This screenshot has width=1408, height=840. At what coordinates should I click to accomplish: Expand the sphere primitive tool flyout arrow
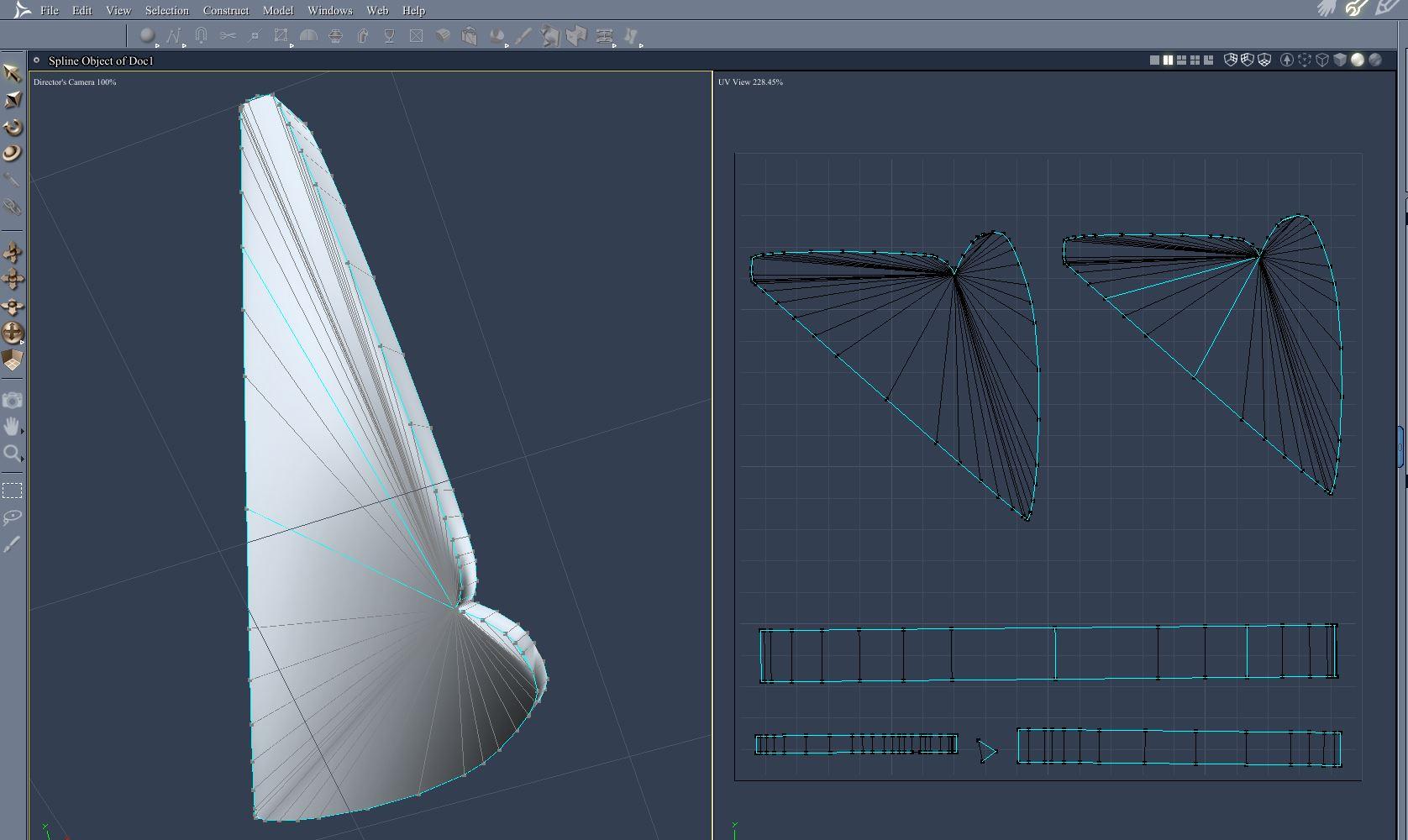[157, 45]
